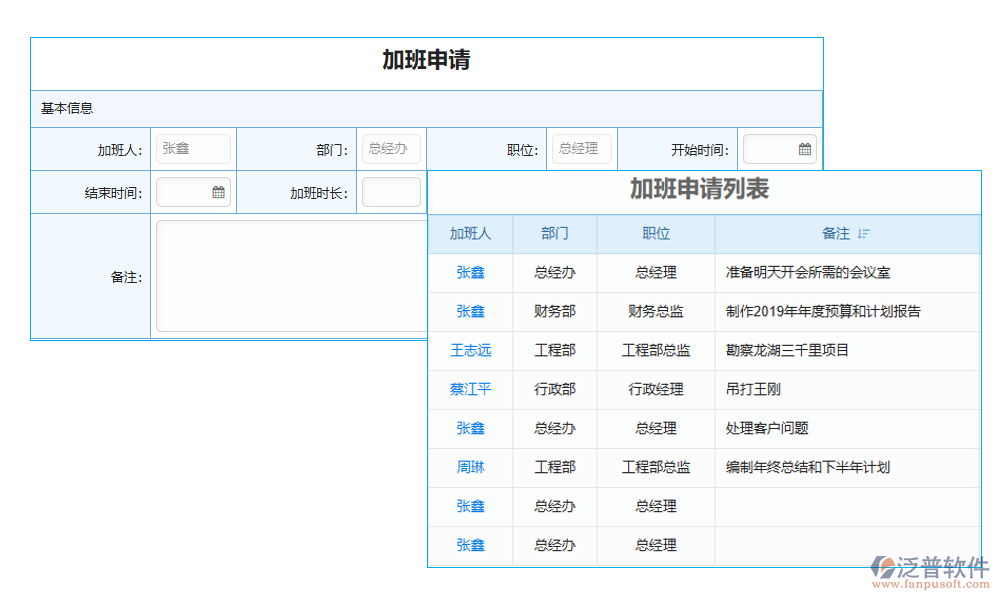This screenshot has width=1000, height=600.
Task: Edit the 部门 field showing 总经办
Action: coord(391,148)
